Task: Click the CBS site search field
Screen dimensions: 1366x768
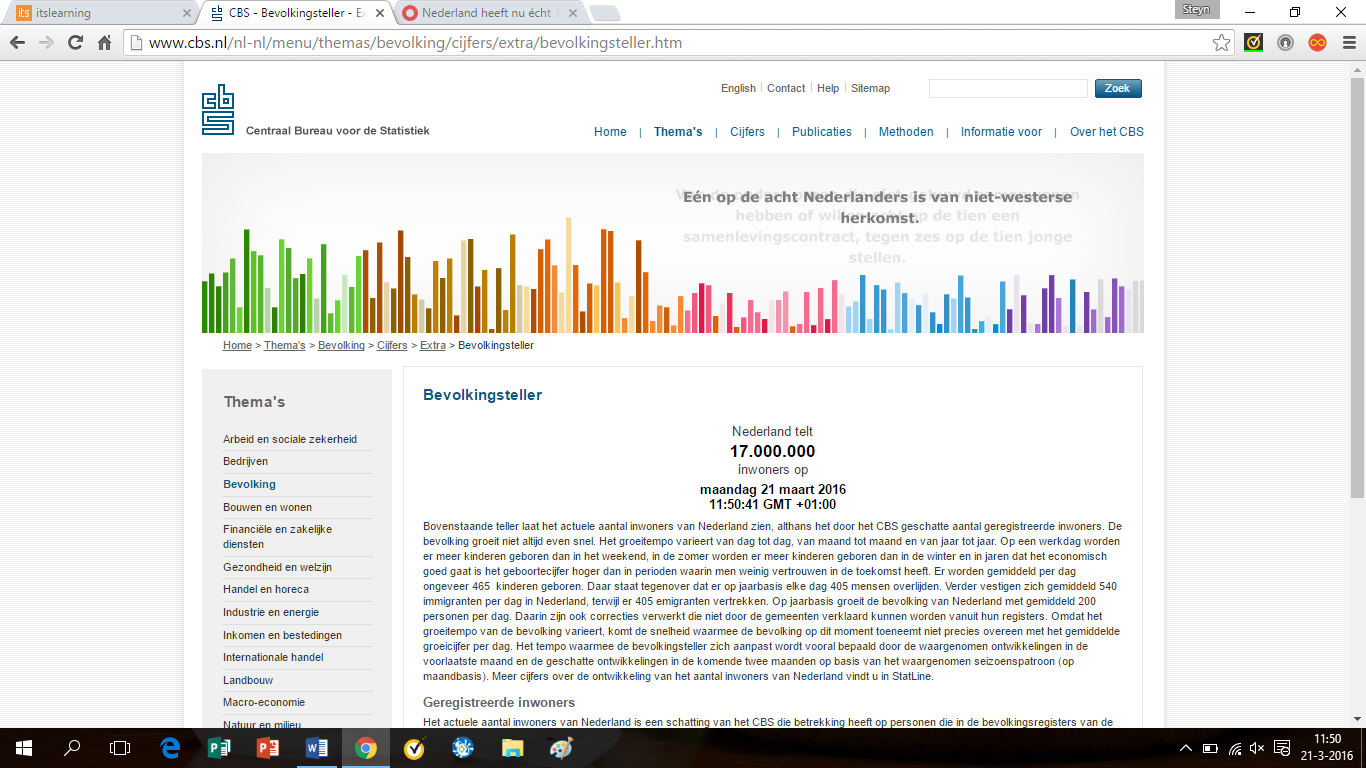Action: click(1008, 89)
